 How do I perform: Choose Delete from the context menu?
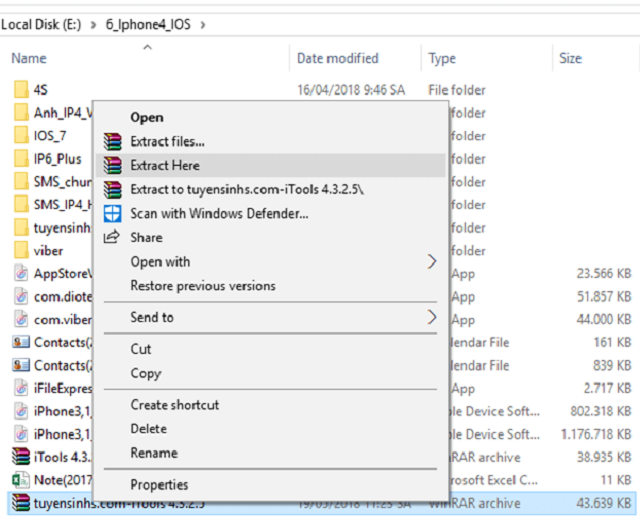coord(270,429)
